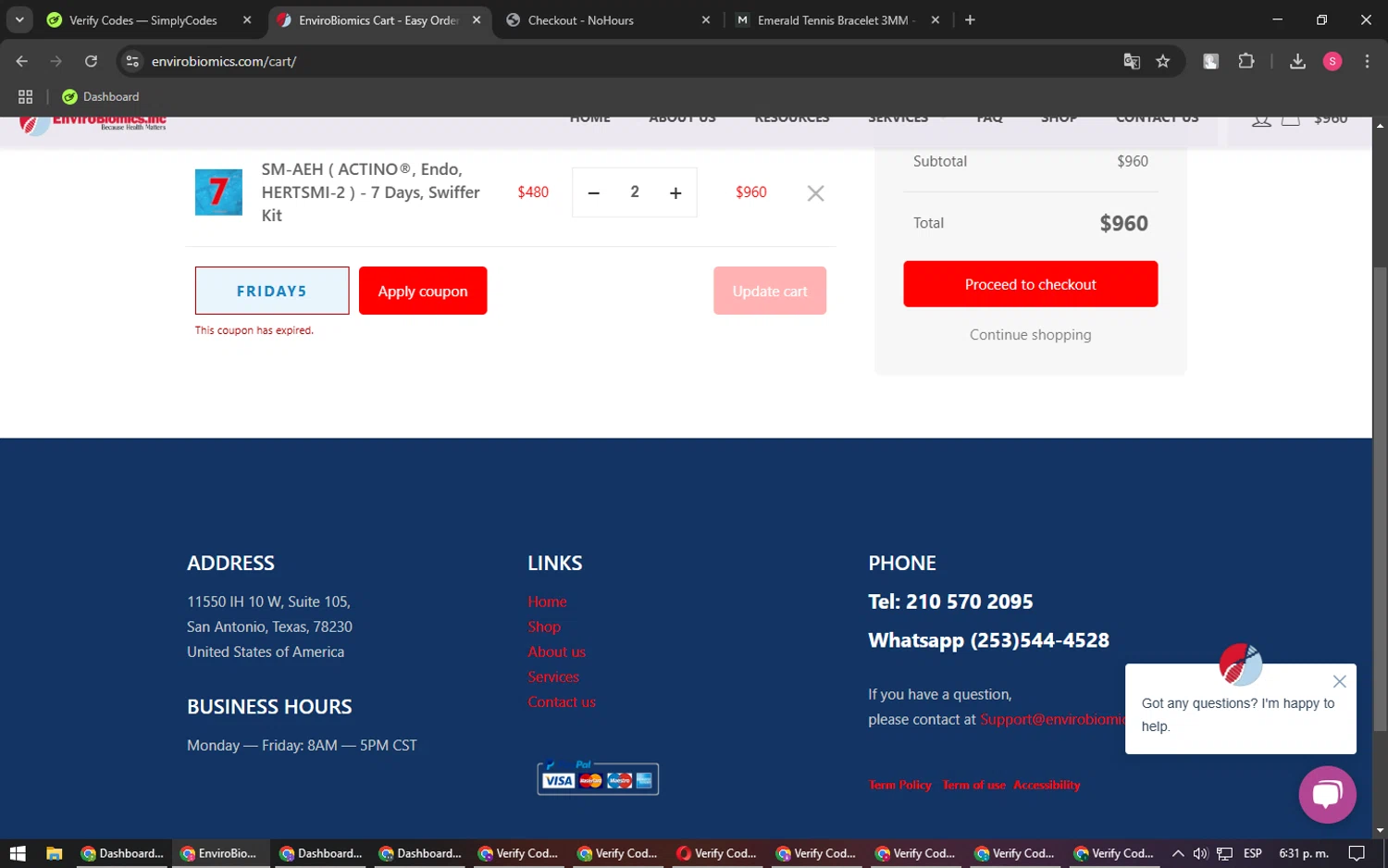This screenshot has height=868, width=1388.
Task: Open the Term Policy link
Action: tap(899, 785)
